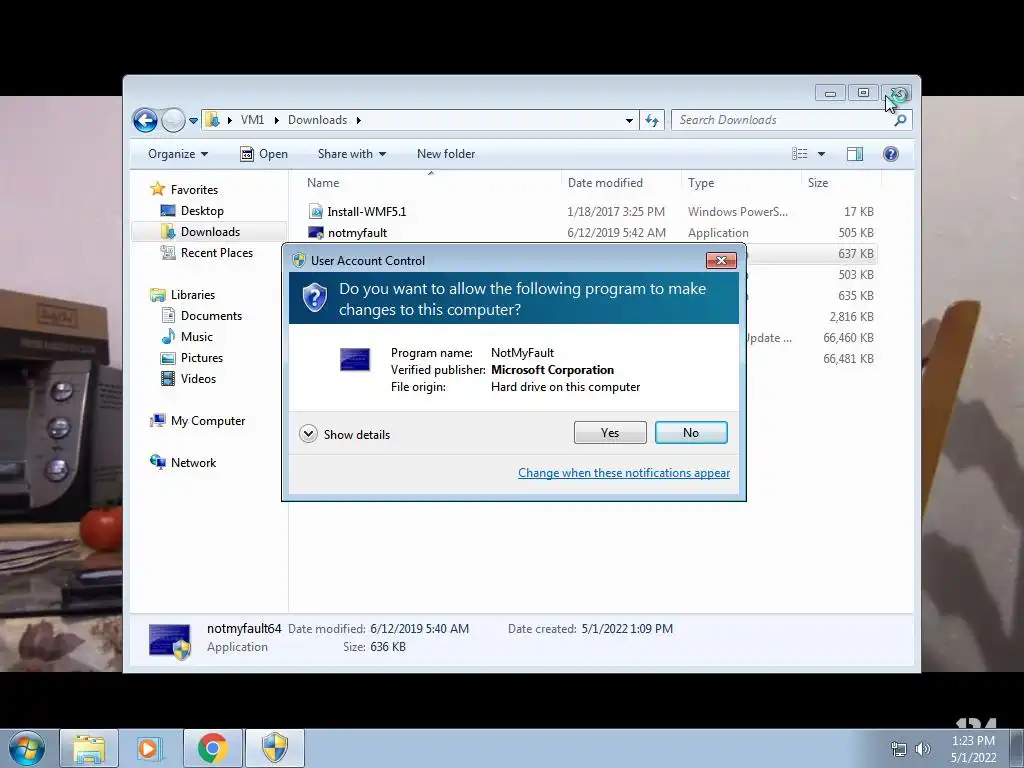The height and width of the screenshot is (768, 1024).
Task: Select the Install-WMF5.1 file
Action: pyautogui.click(x=366, y=212)
